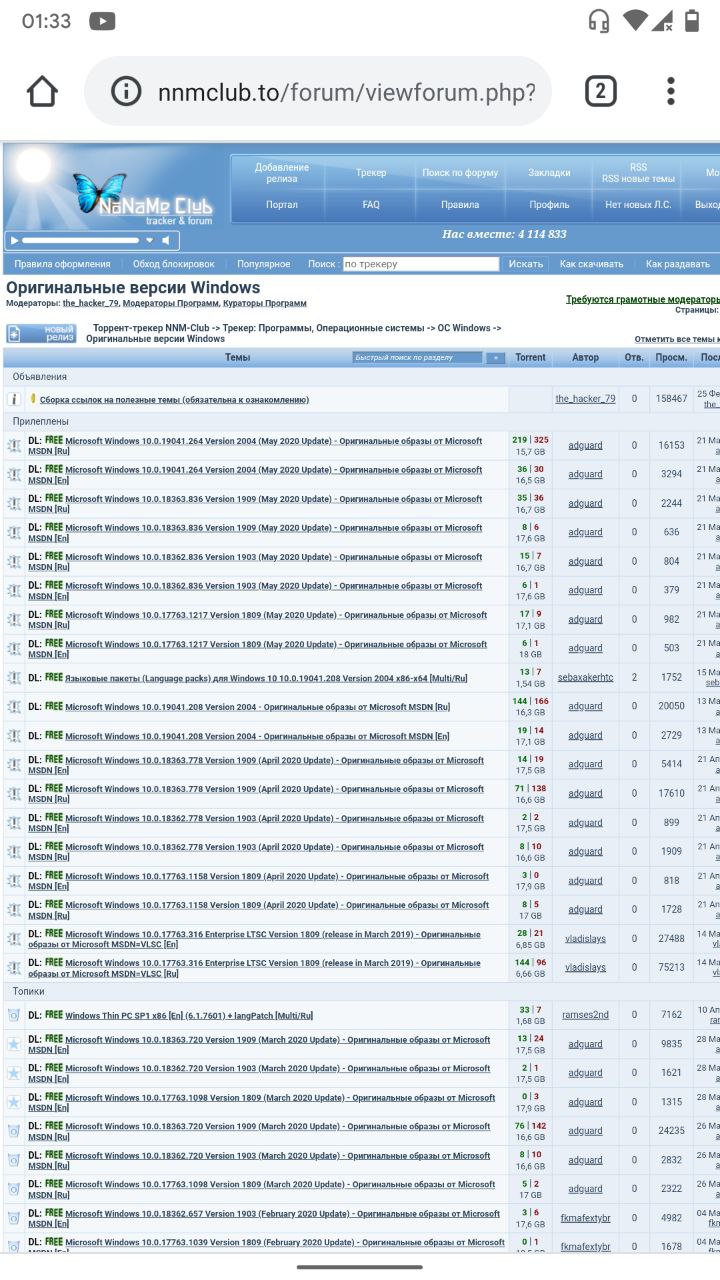Click pinned icon for vladislays LTSC 27488 row
Viewport: 720px width, 1280px height.
click(x=13, y=939)
